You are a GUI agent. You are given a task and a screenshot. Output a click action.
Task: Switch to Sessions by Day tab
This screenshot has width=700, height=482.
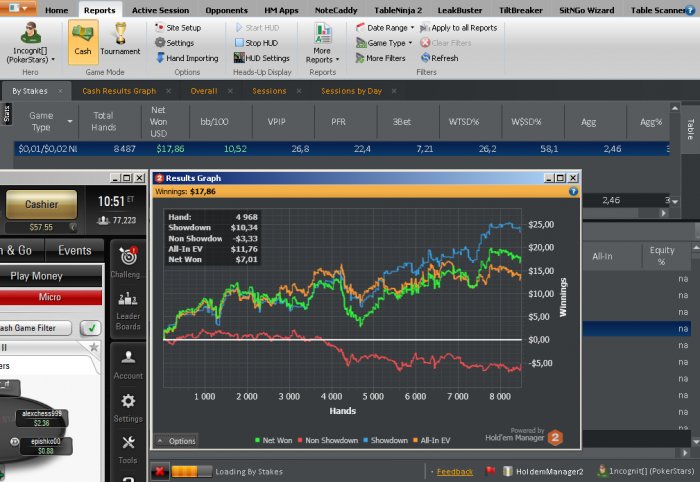point(351,91)
